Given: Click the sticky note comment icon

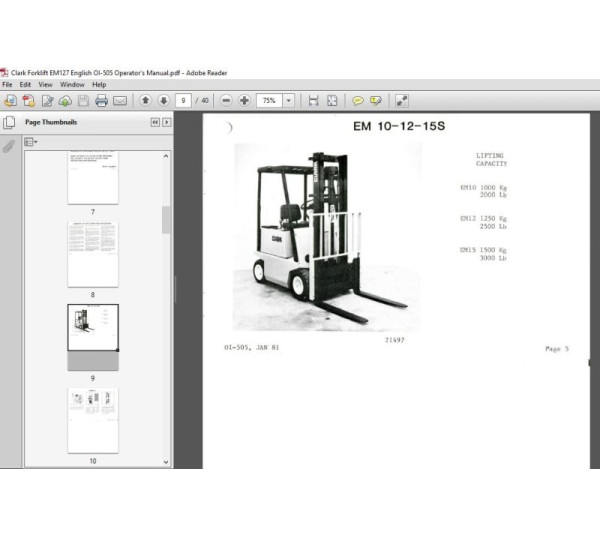Looking at the screenshot, I should [x=358, y=101].
